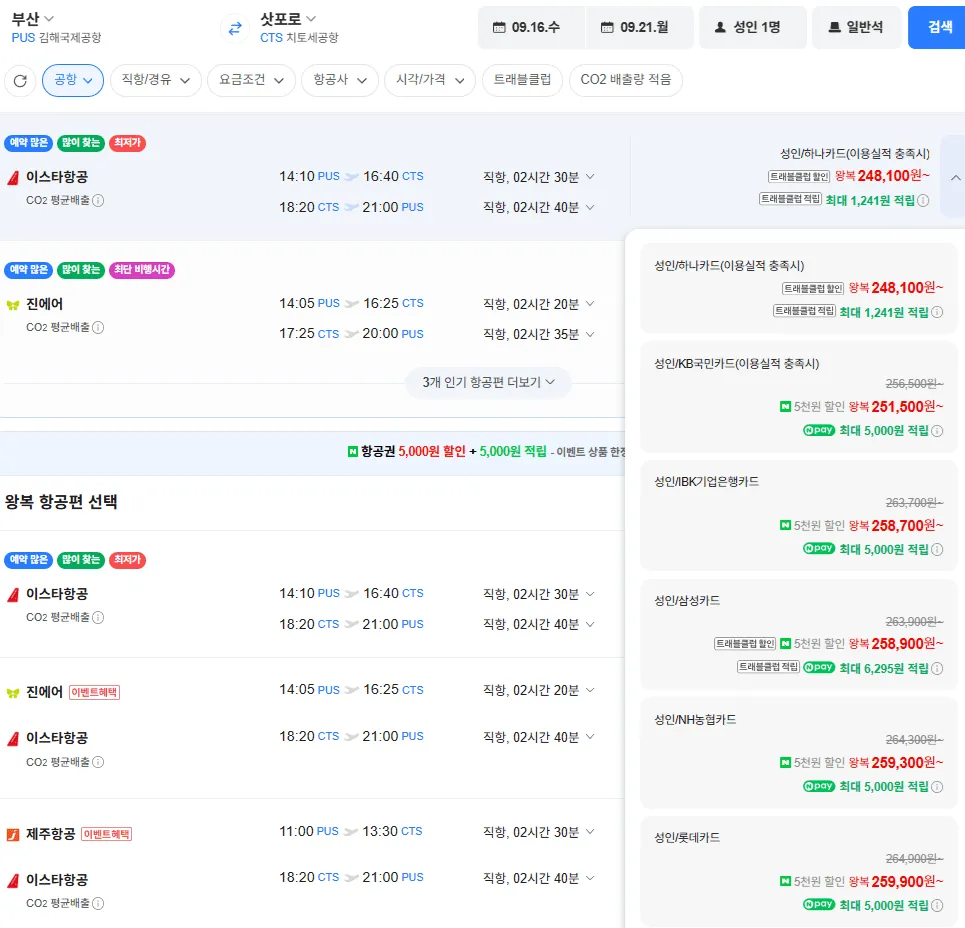Viewport: 965px width, 928px height.
Task: Click 제주항공 logo icon
Action: [x=13, y=834]
